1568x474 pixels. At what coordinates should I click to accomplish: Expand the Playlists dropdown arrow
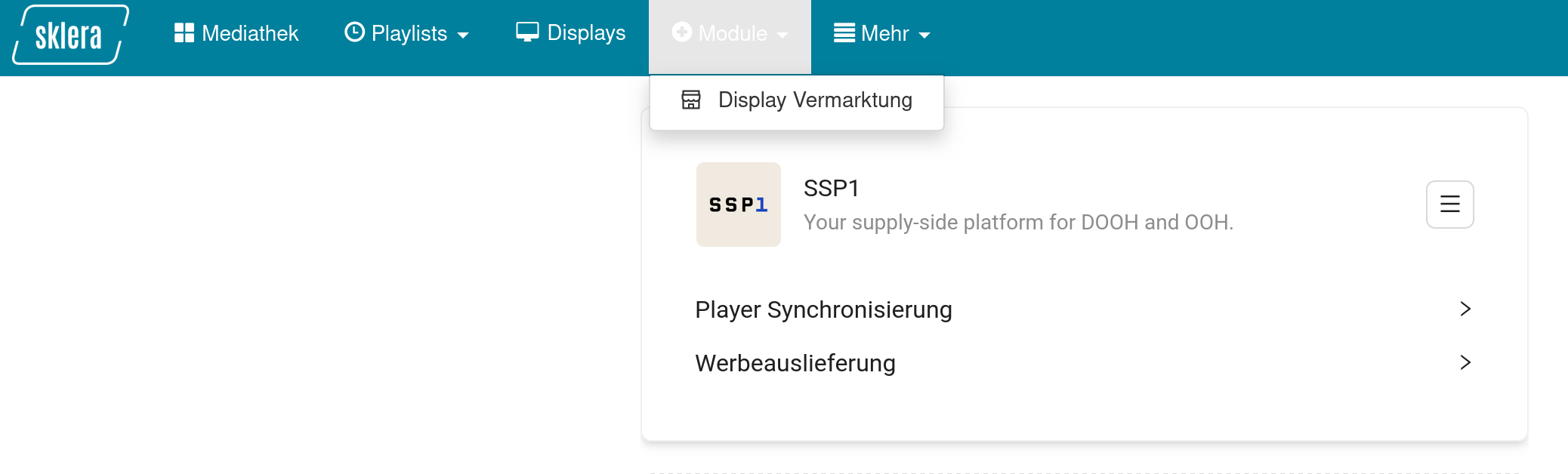463,34
